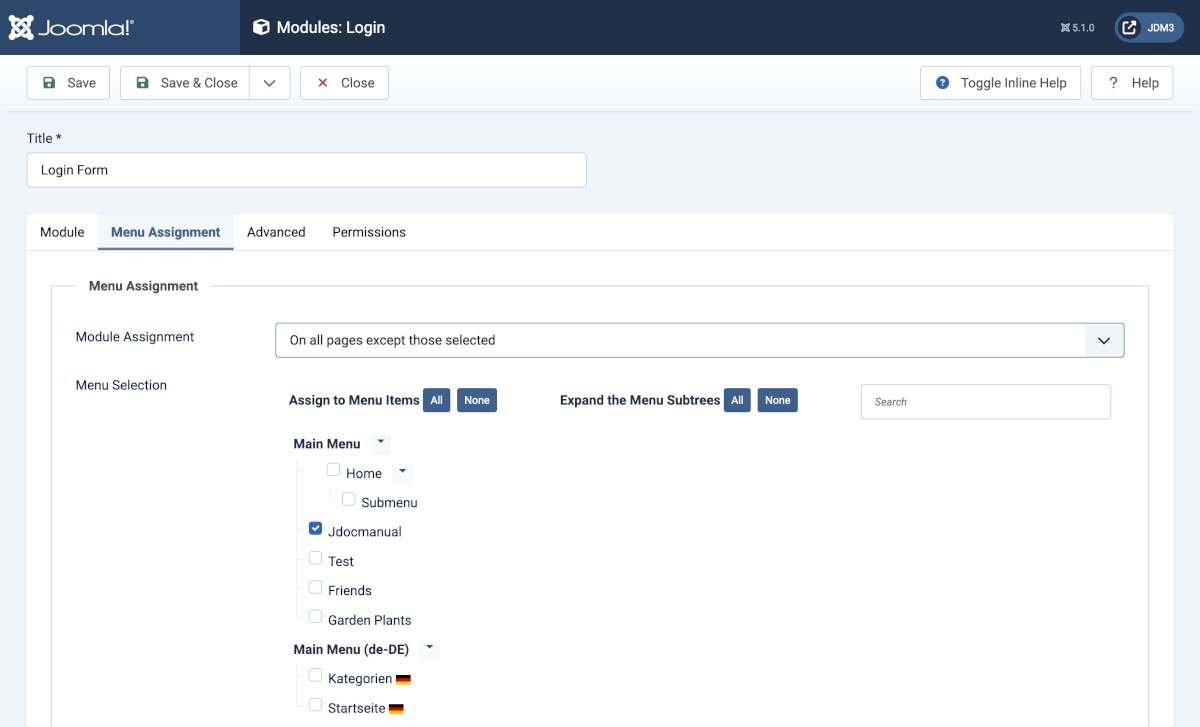Screen dimensions: 1200x727
Task: Open the Module Assignment dropdown
Action: tap(699, 340)
